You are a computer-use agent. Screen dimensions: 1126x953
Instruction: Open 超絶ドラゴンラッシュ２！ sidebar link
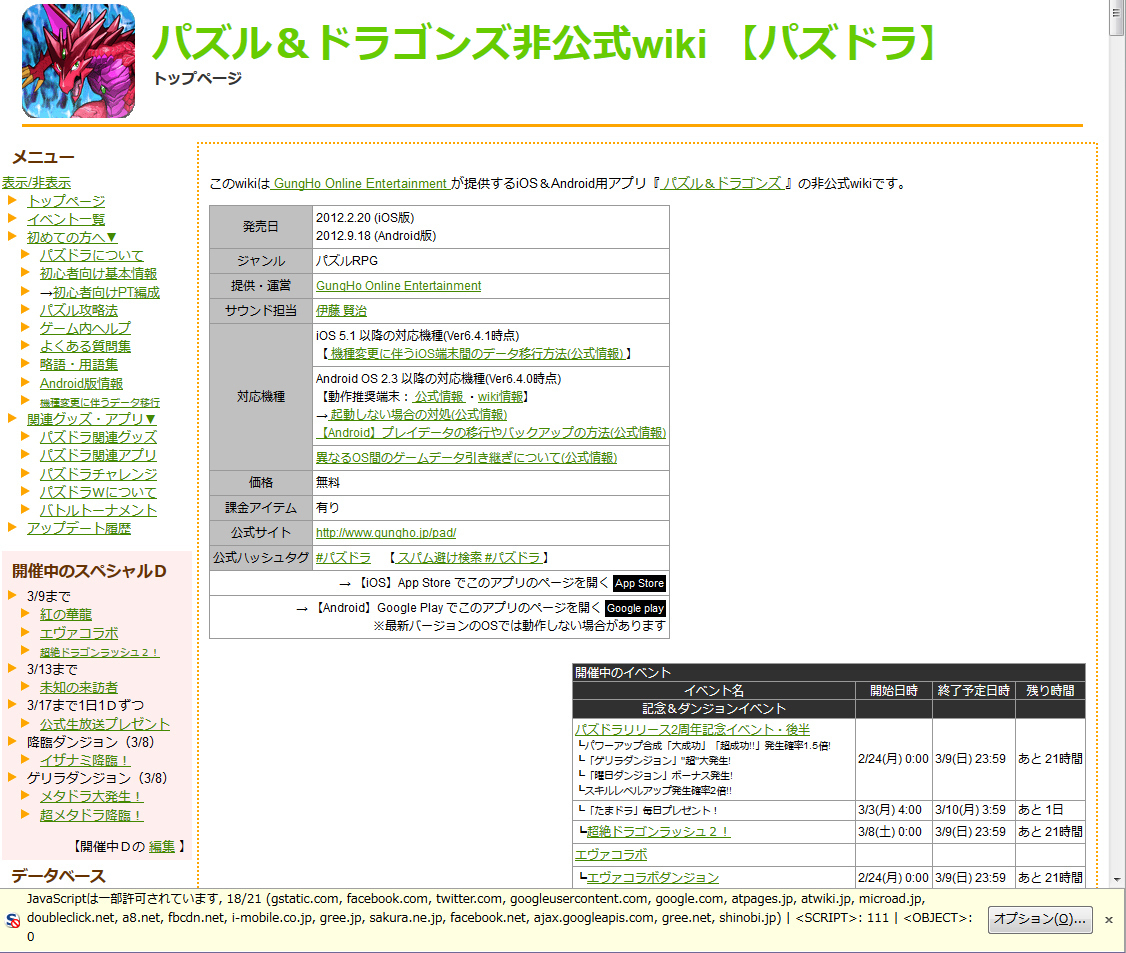pos(99,652)
